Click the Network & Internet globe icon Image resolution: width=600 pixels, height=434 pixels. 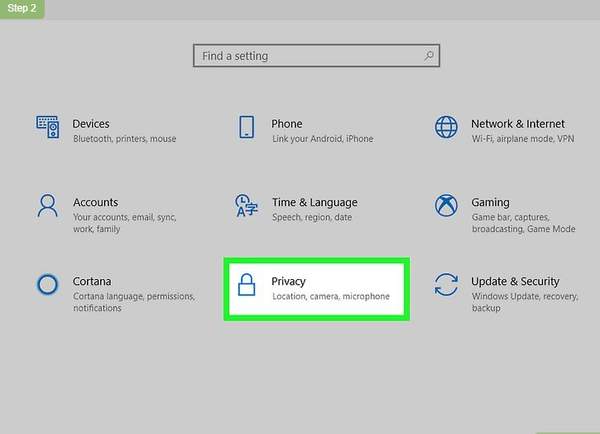[446, 127]
